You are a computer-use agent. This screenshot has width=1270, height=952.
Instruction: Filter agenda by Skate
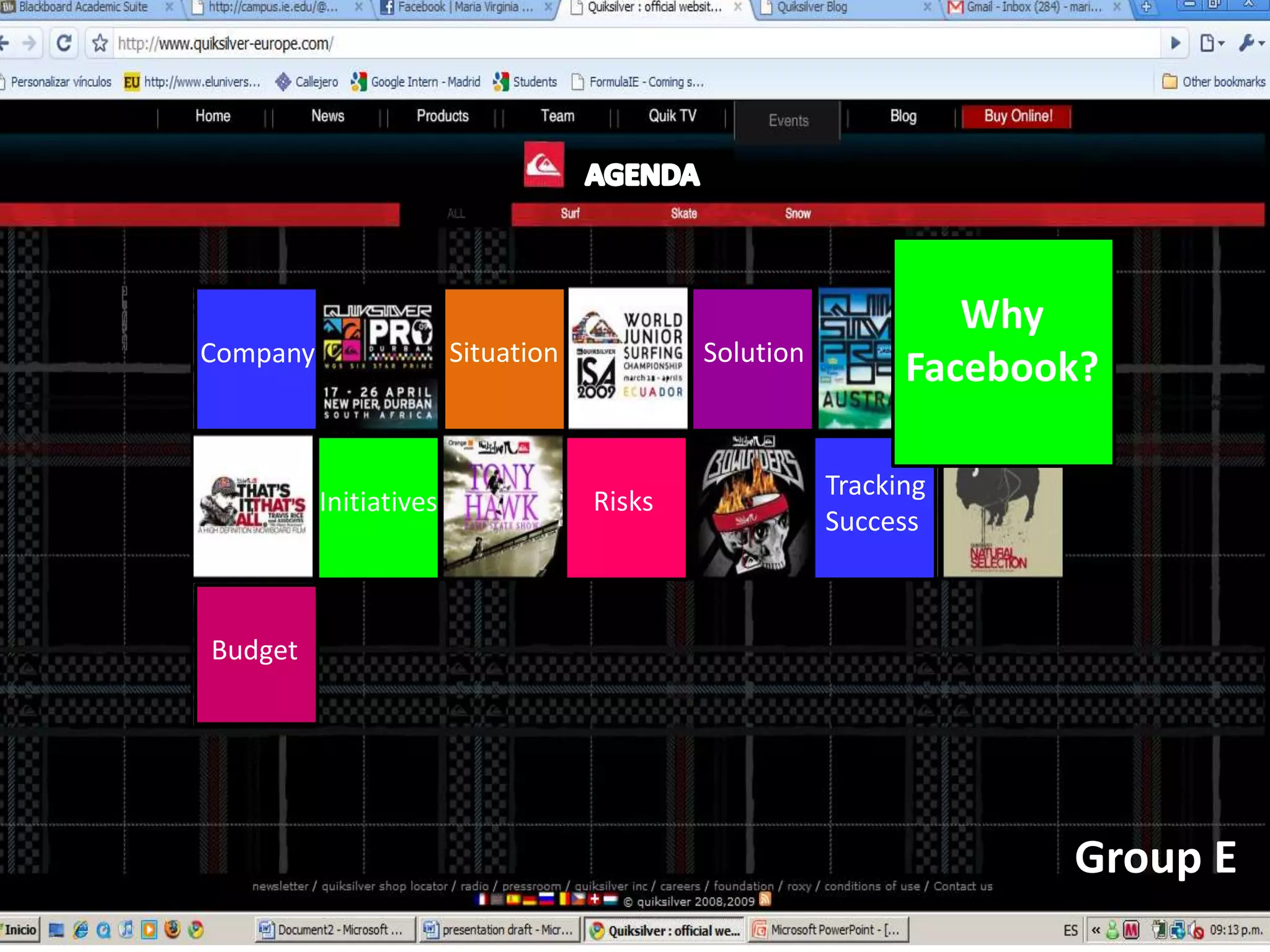[x=683, y=214]
